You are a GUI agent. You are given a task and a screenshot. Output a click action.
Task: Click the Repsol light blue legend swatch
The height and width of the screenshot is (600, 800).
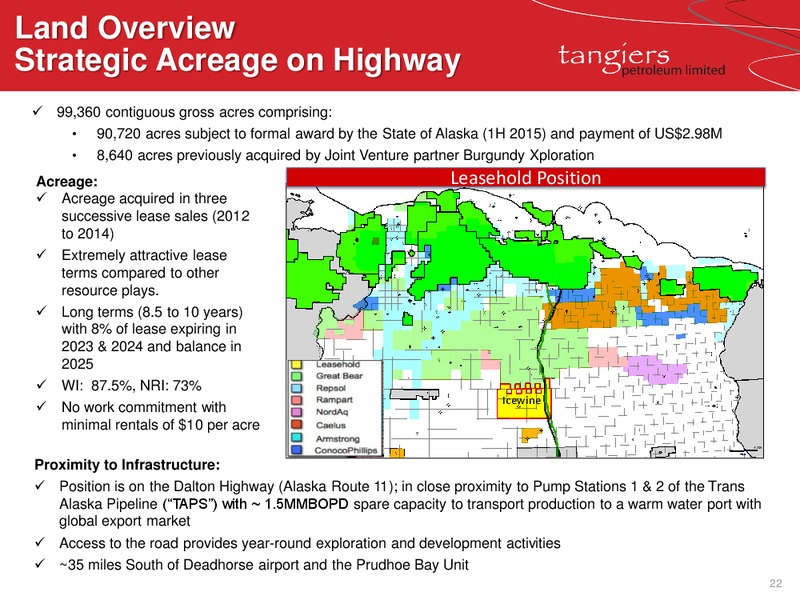tap(295, 388)
